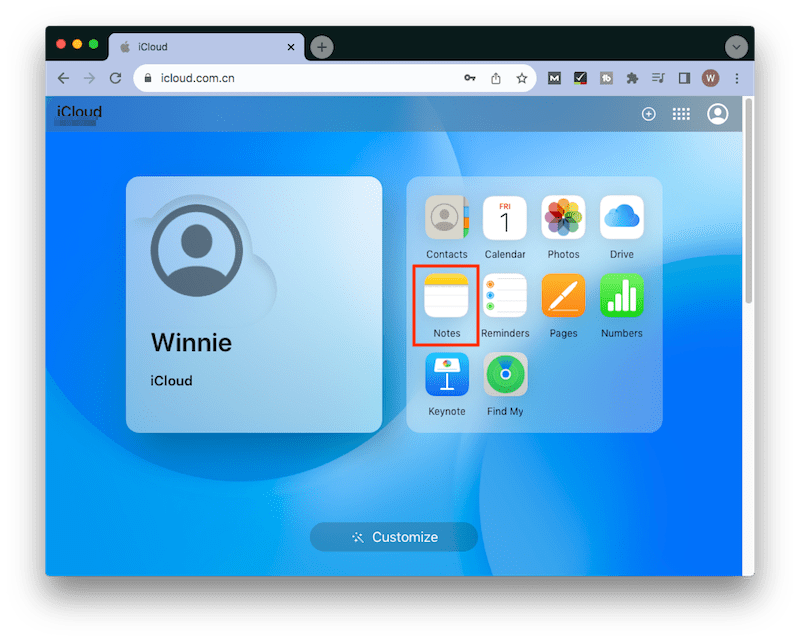Click the Customize button

393,537
